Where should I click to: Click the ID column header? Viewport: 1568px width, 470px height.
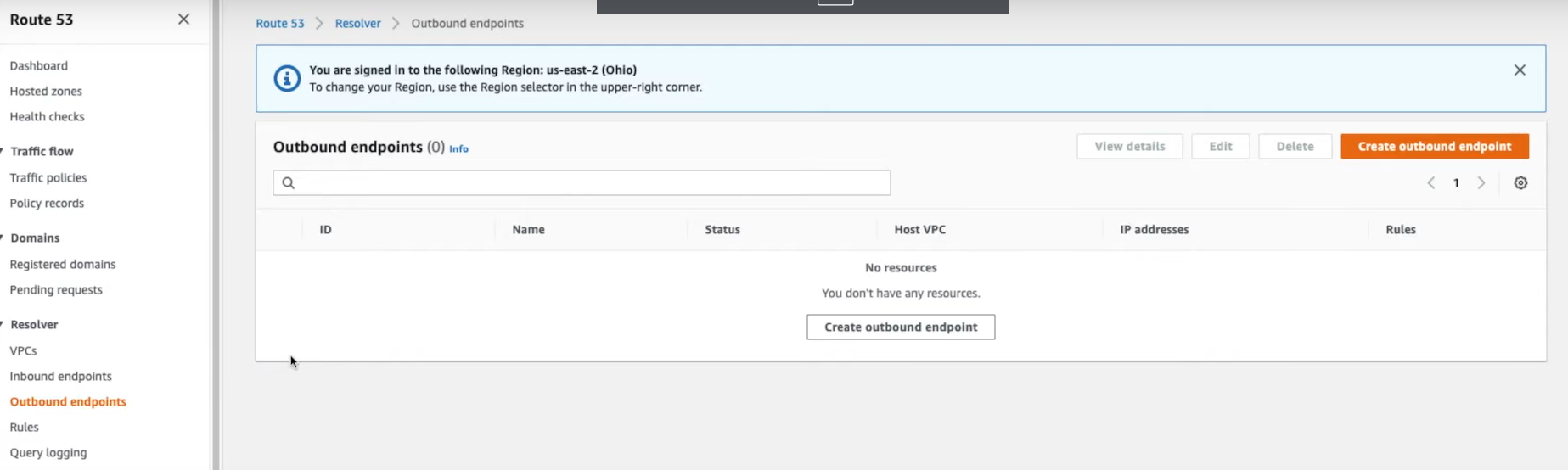(x=325, y=229)
